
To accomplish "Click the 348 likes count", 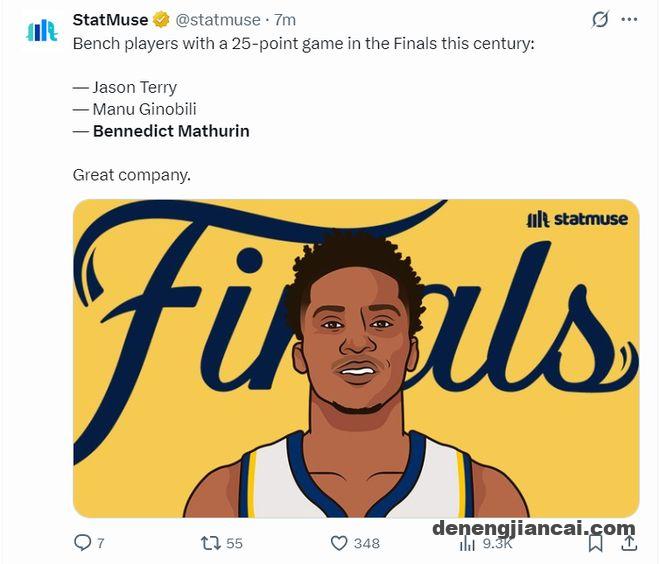I will (x=367, y=544).
